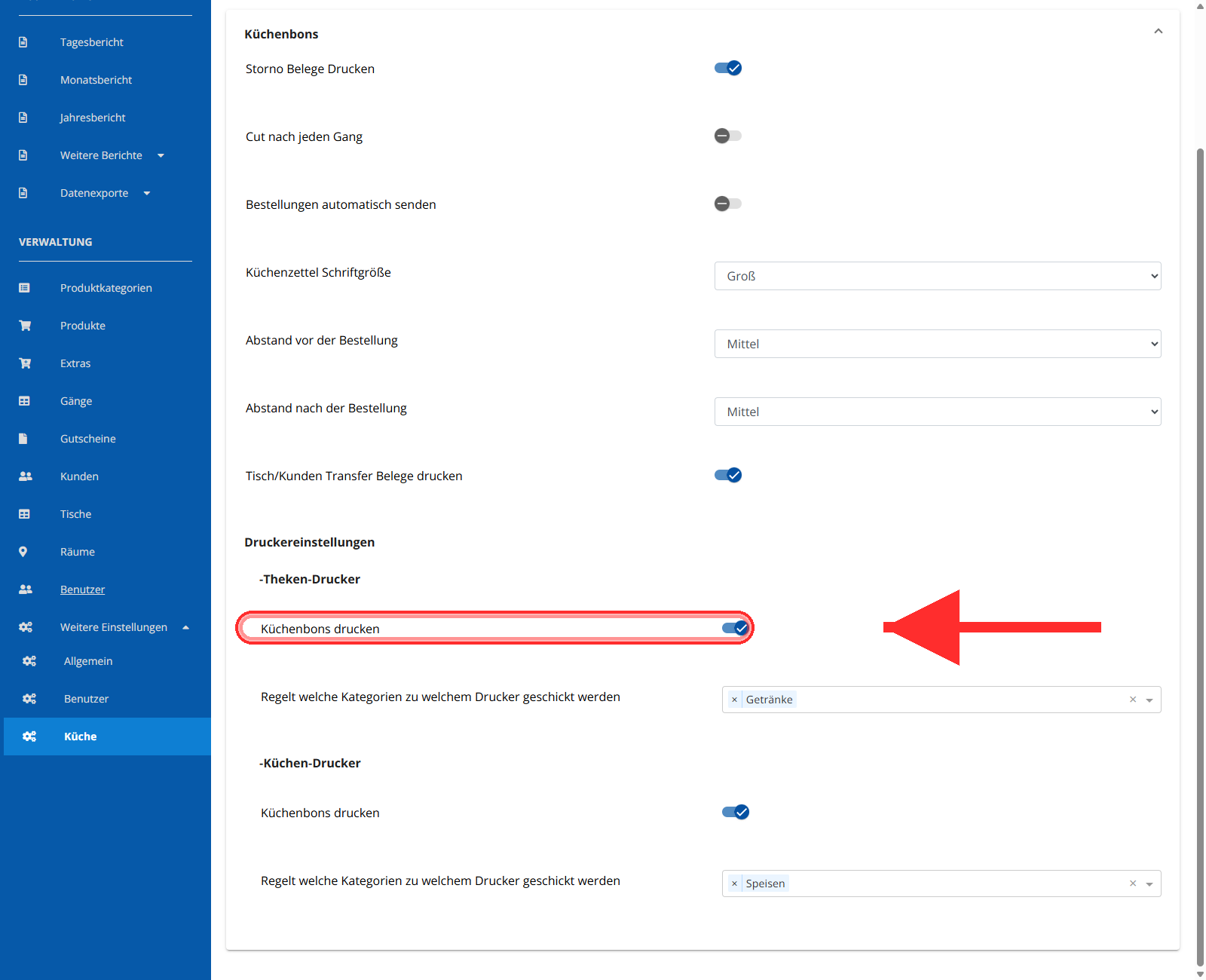The image size is (1206, 980).
Task: Disable Storno Belege Drucken toggle
Action: click(728, 68)
